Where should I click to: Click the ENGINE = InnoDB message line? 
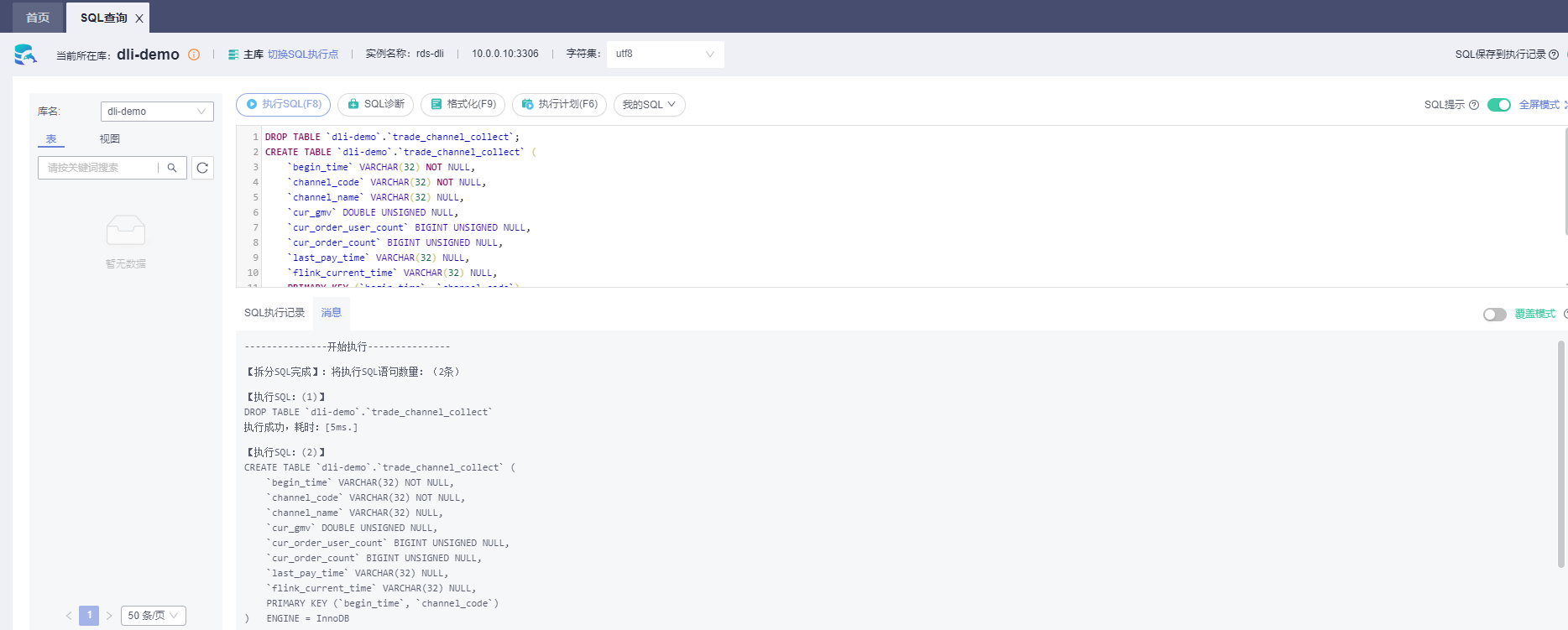(308, 619)
